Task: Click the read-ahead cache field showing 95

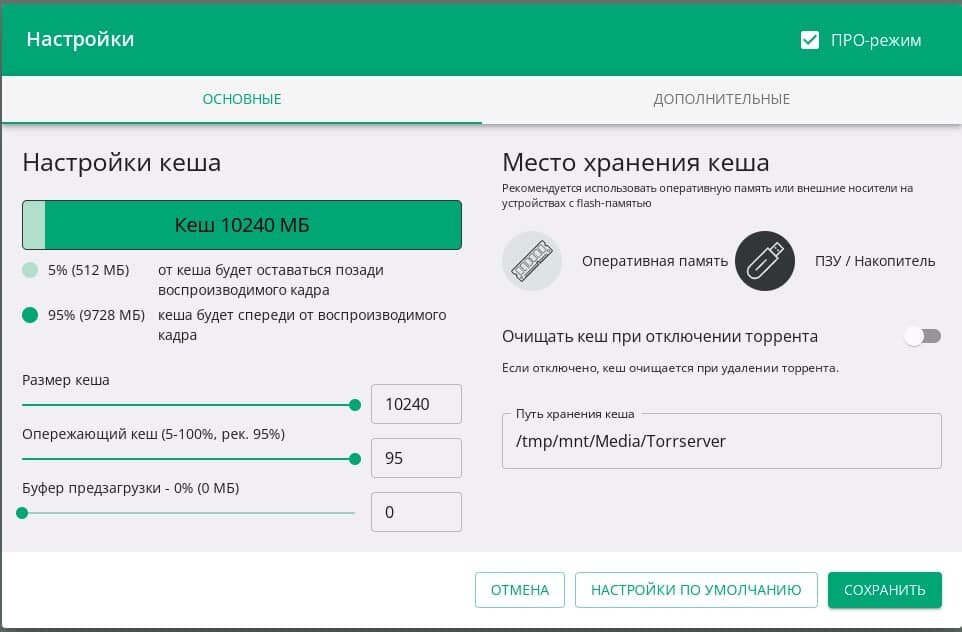Action: point(415,458)
